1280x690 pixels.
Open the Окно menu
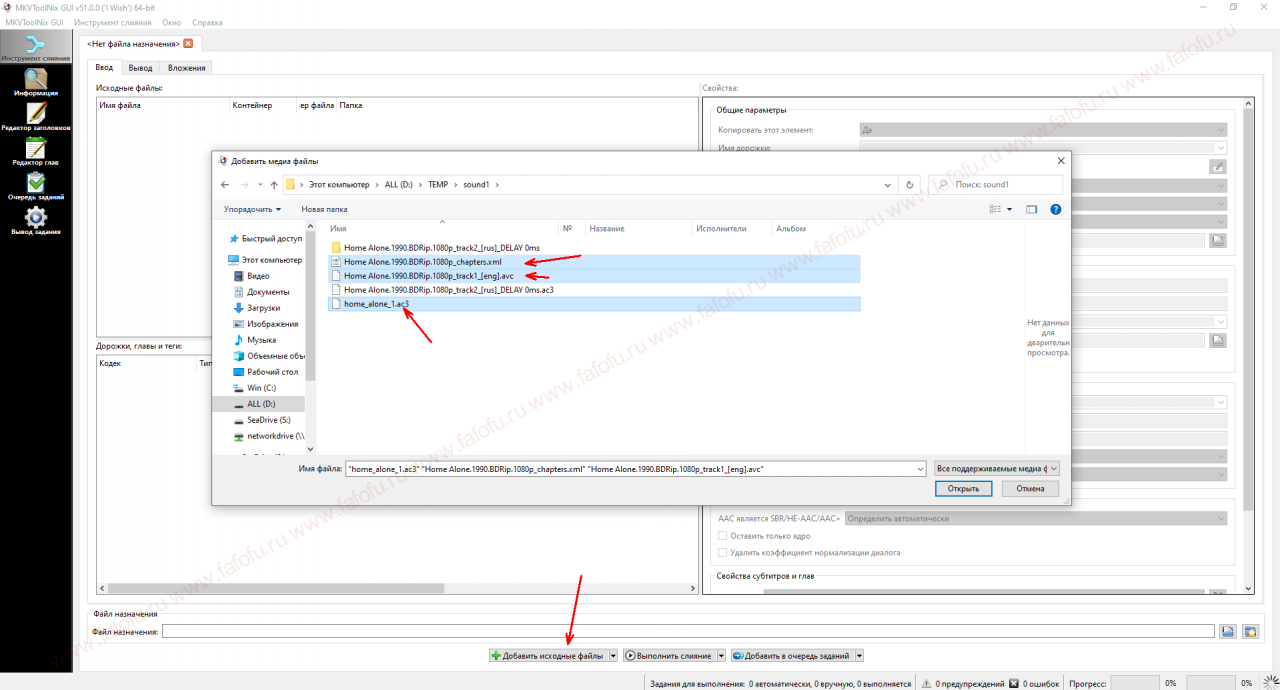pos(173,22)
